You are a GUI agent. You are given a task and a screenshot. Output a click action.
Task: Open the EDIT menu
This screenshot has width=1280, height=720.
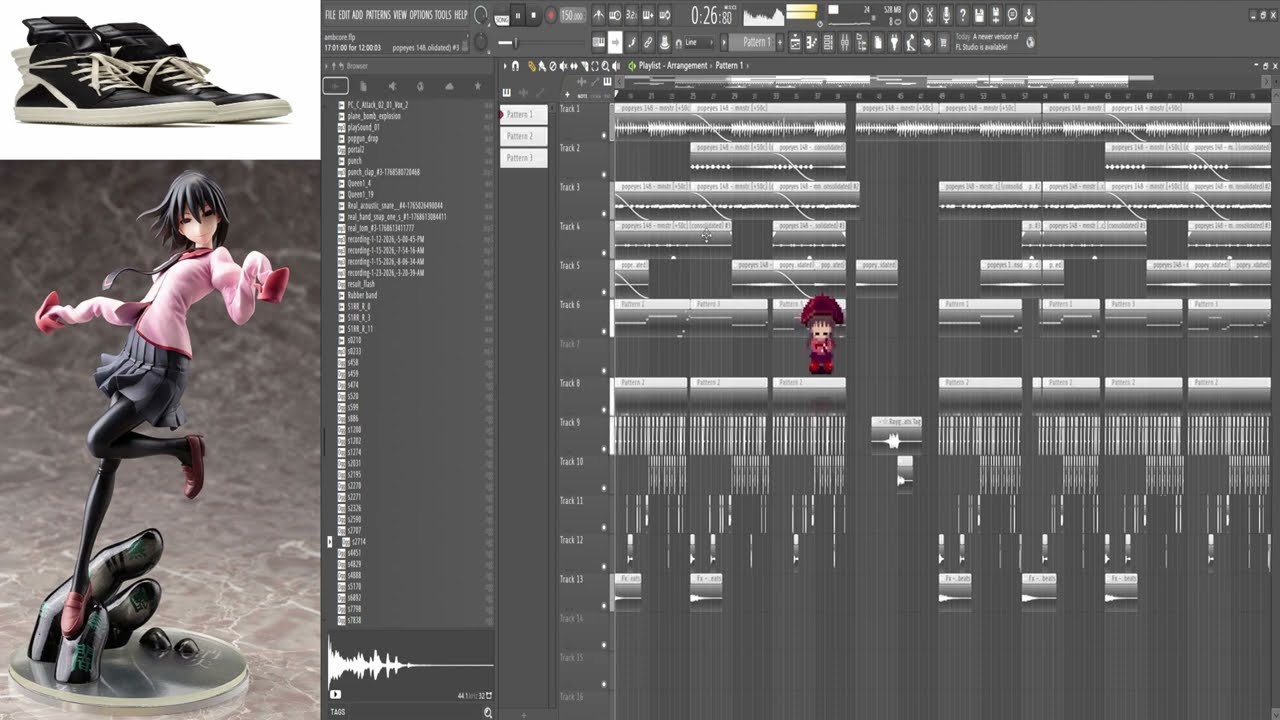click(344, 15)
